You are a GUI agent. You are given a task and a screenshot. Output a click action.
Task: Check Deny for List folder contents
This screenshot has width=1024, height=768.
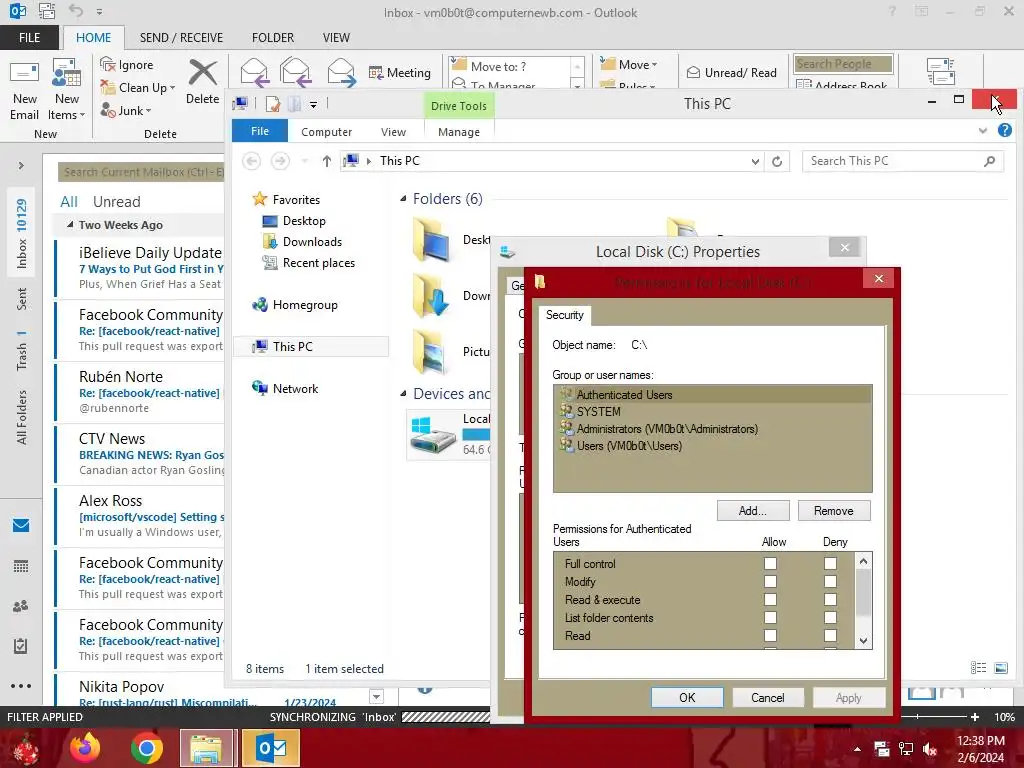point(830,617)
